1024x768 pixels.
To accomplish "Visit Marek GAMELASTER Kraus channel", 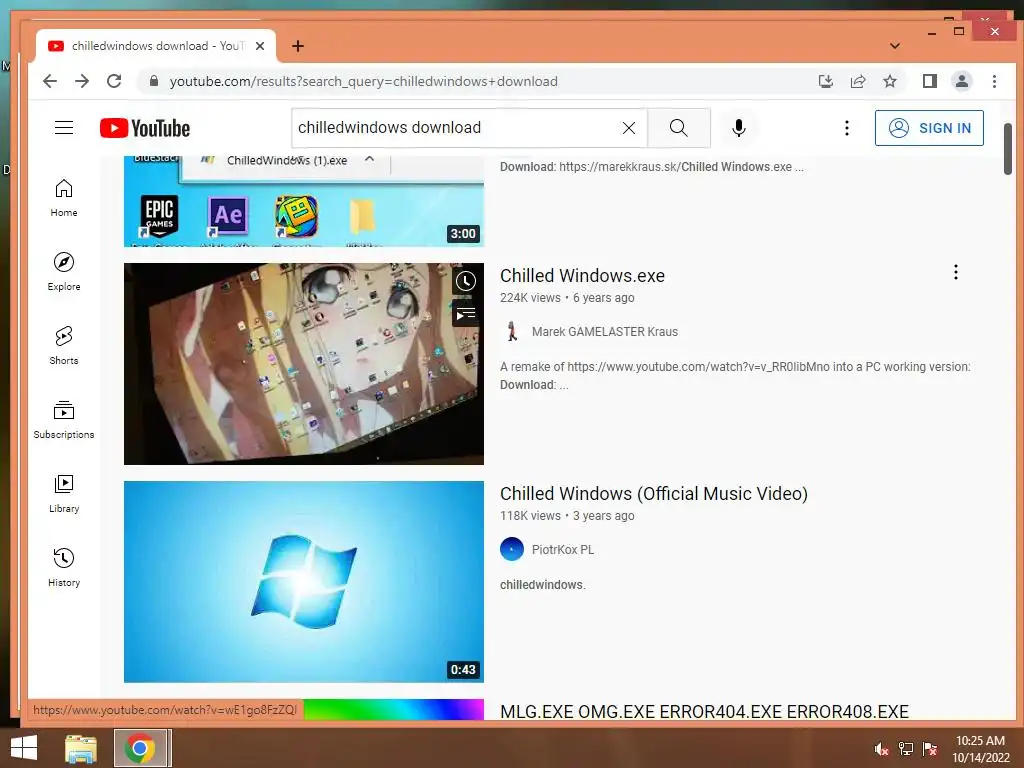I will tap(605, 332).
